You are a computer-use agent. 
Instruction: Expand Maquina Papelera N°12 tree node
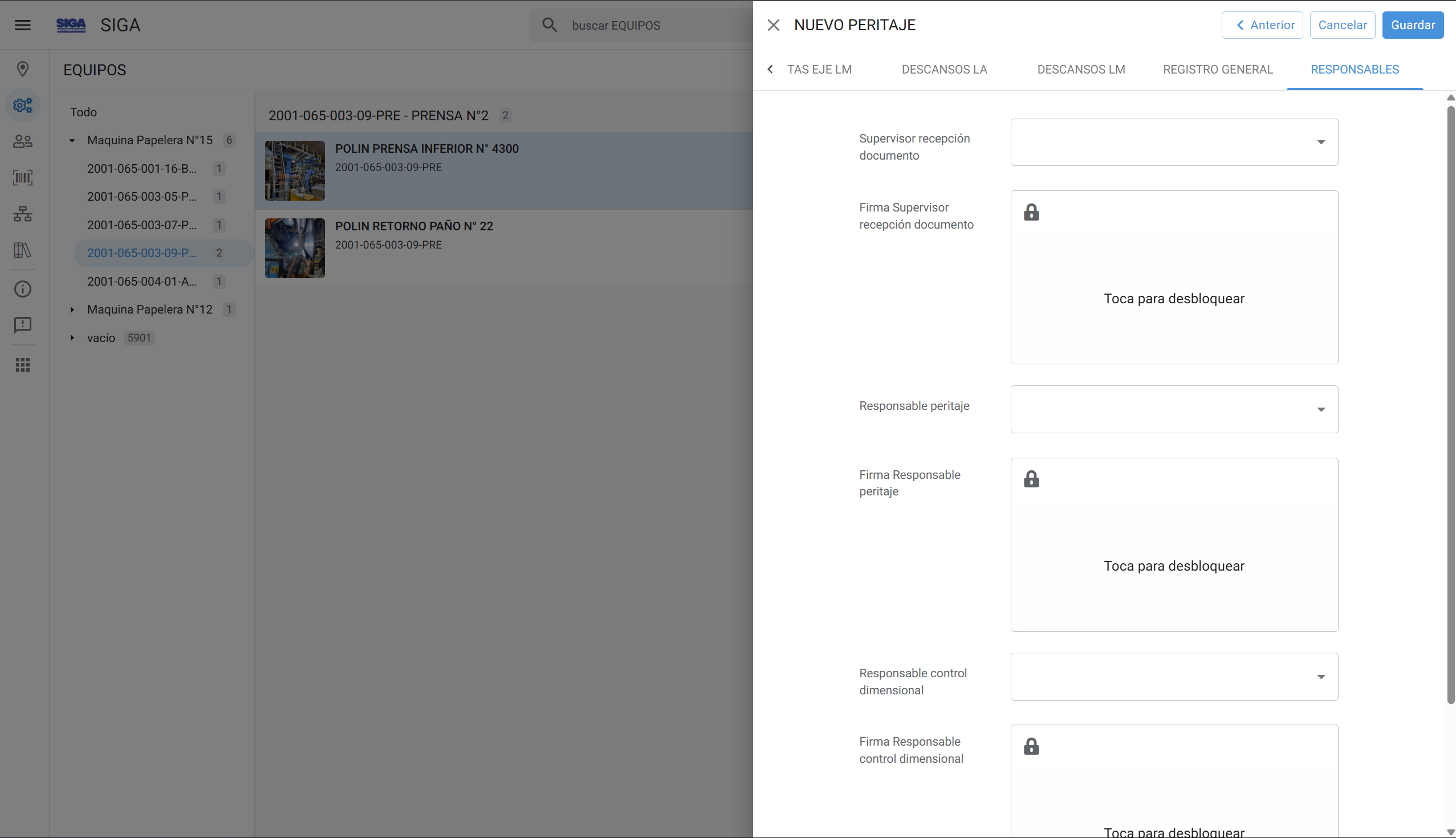[x=72, y=310]
